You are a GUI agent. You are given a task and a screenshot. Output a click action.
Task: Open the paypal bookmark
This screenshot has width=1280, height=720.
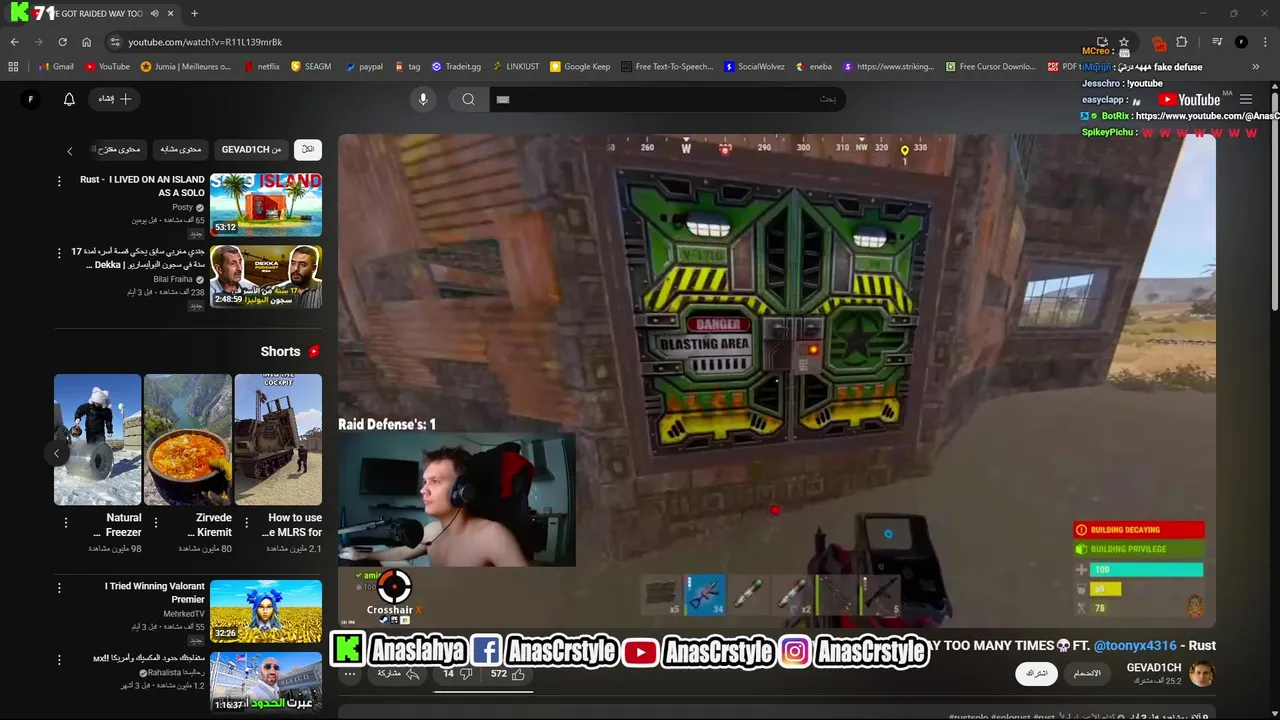(x=364, y=67)
